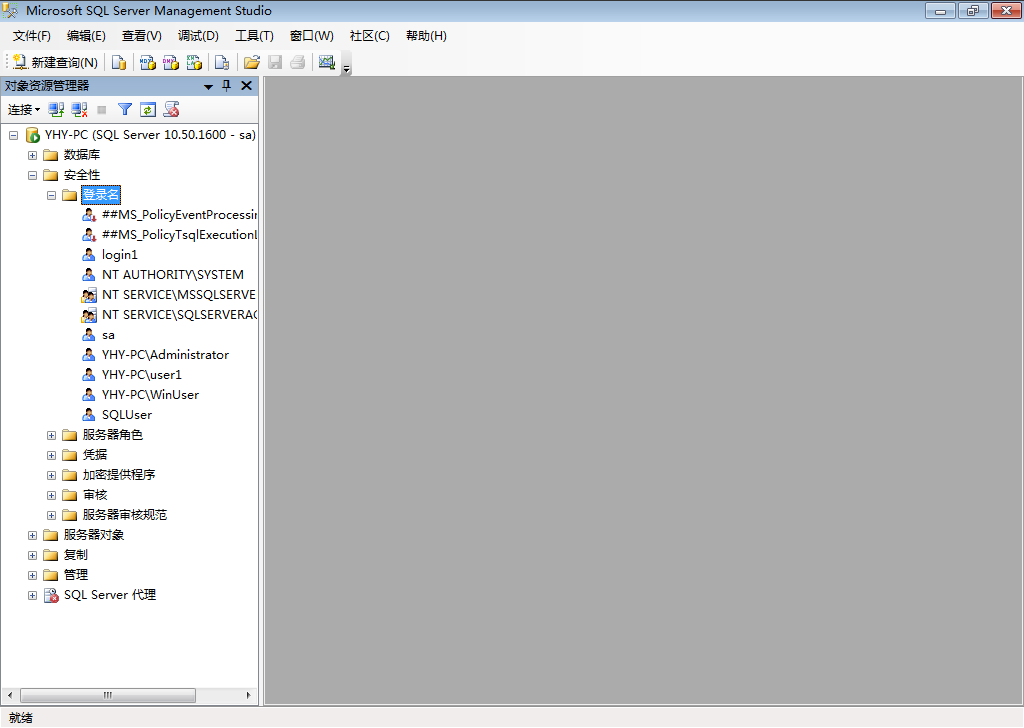This screenshot has width=1024, height=728.
Task: Expand the 复制 folder
Action: pyautogui.click(x=32, y=556)
